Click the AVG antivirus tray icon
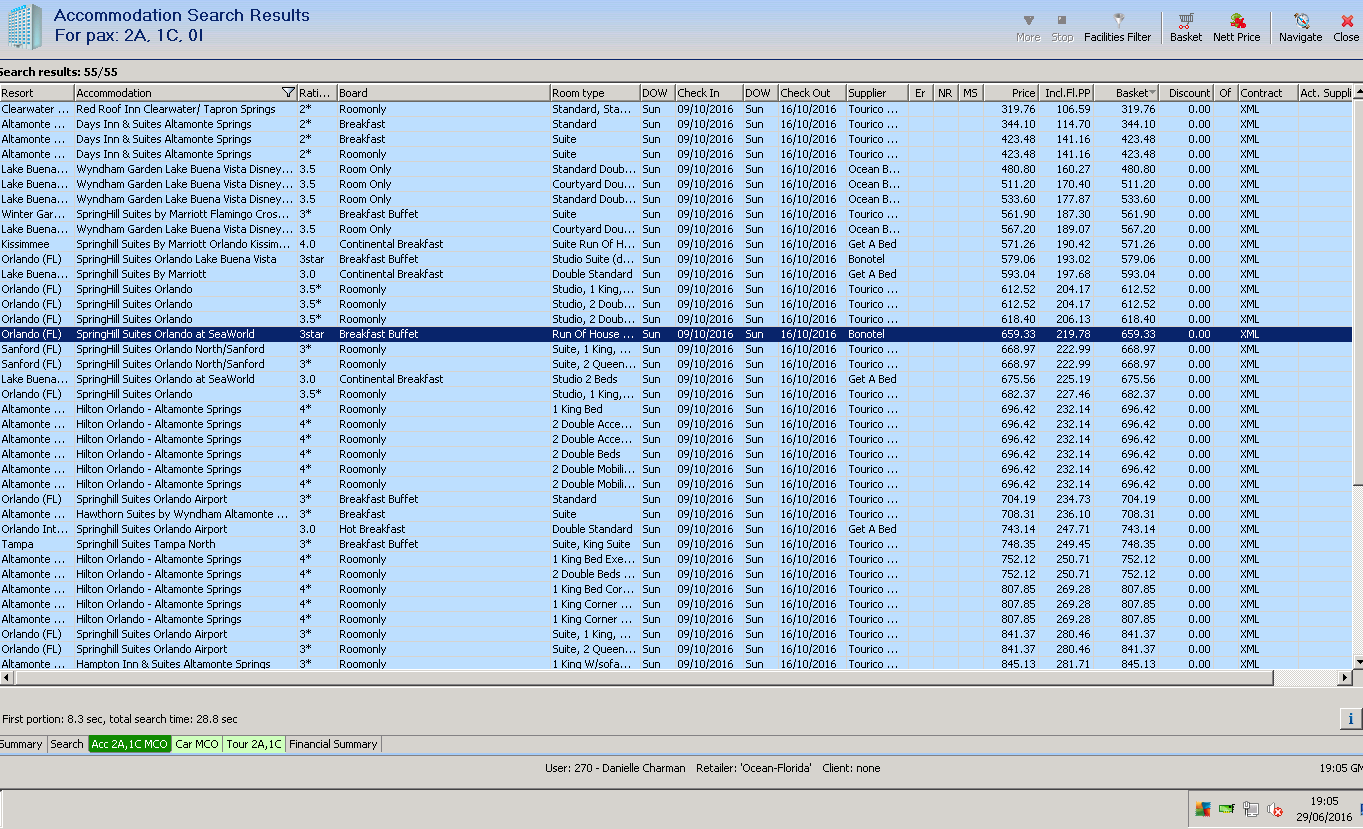The width and height of the screenshot is (1363, 829). [x=1203, y=809]
